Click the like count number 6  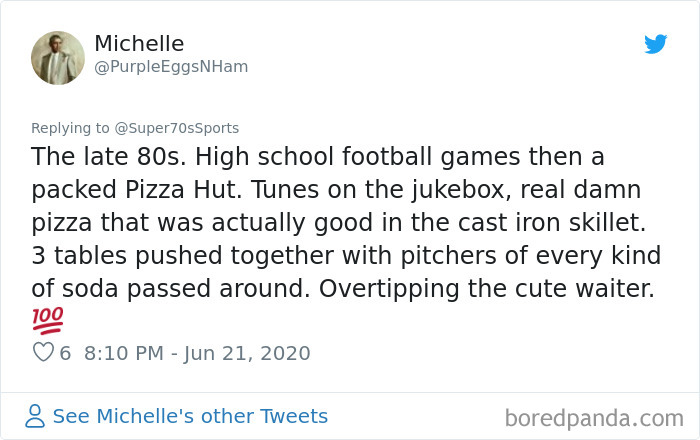click(x=65, y=353)
